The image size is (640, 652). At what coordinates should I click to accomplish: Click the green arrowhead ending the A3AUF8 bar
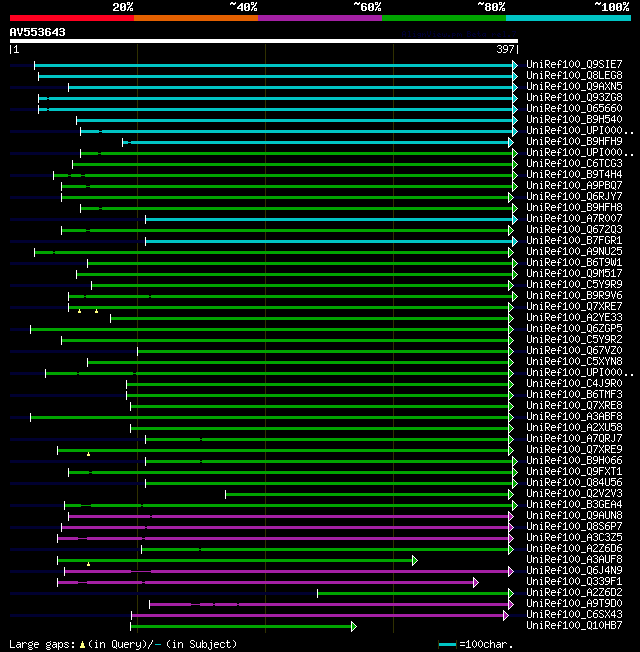click(415, 561)
